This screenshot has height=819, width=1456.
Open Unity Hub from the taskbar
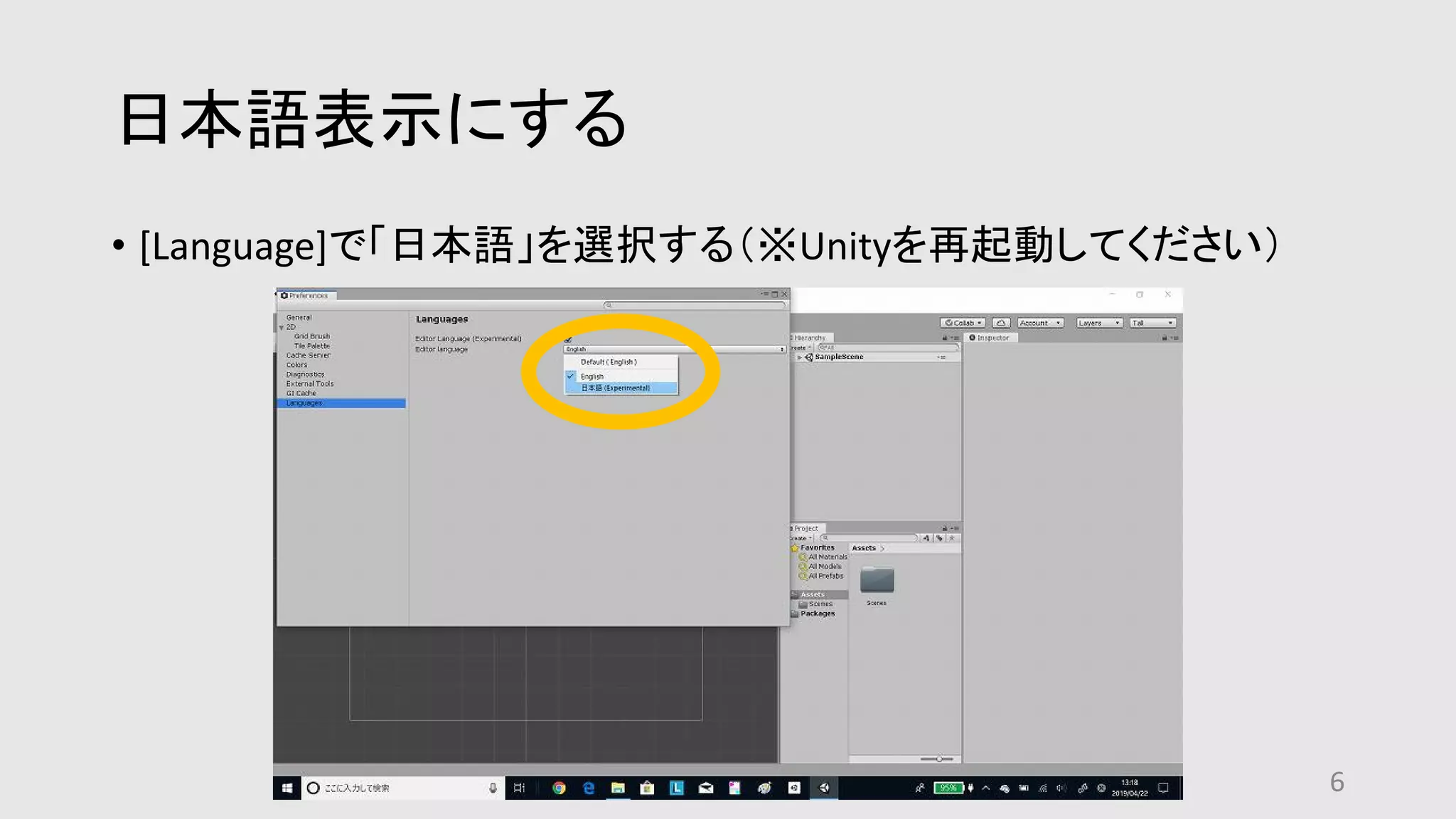click(x=794, y=788)
